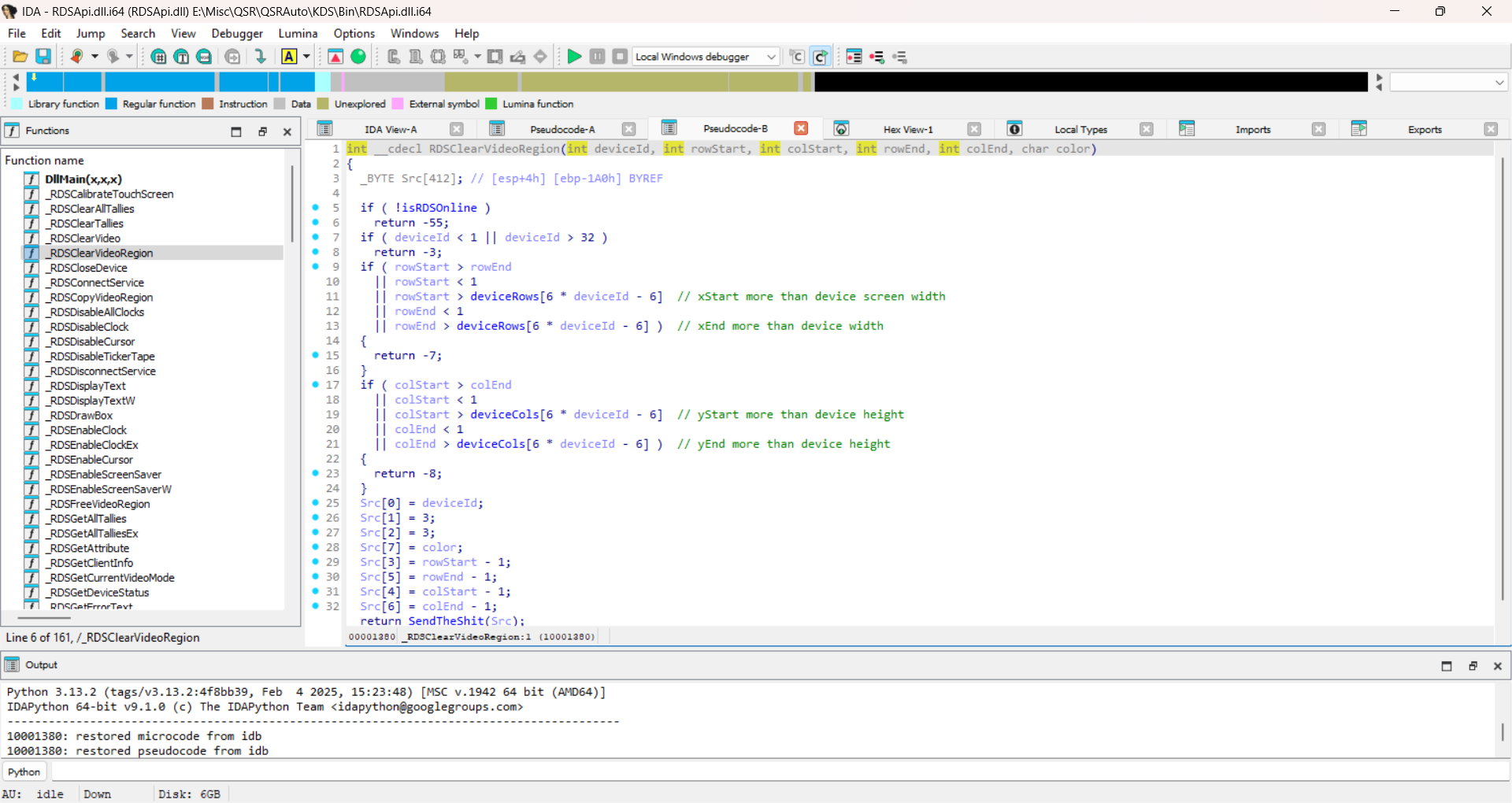
Task: Maximize the Functions panel
Action: (x=236, y=131)
